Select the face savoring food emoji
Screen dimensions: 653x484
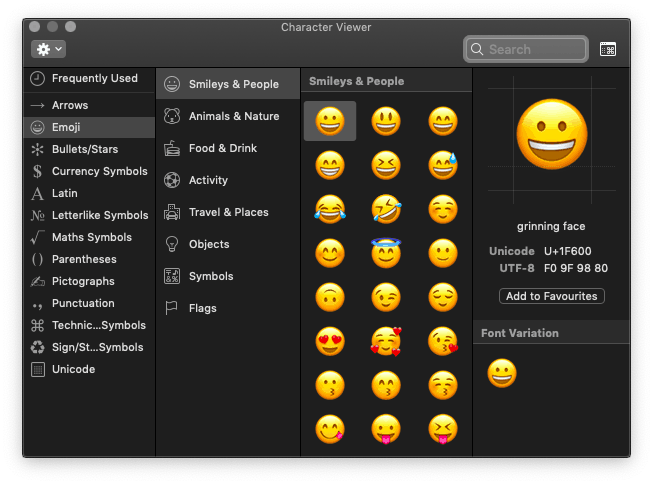pyautogui.click(x=330, y=429)
